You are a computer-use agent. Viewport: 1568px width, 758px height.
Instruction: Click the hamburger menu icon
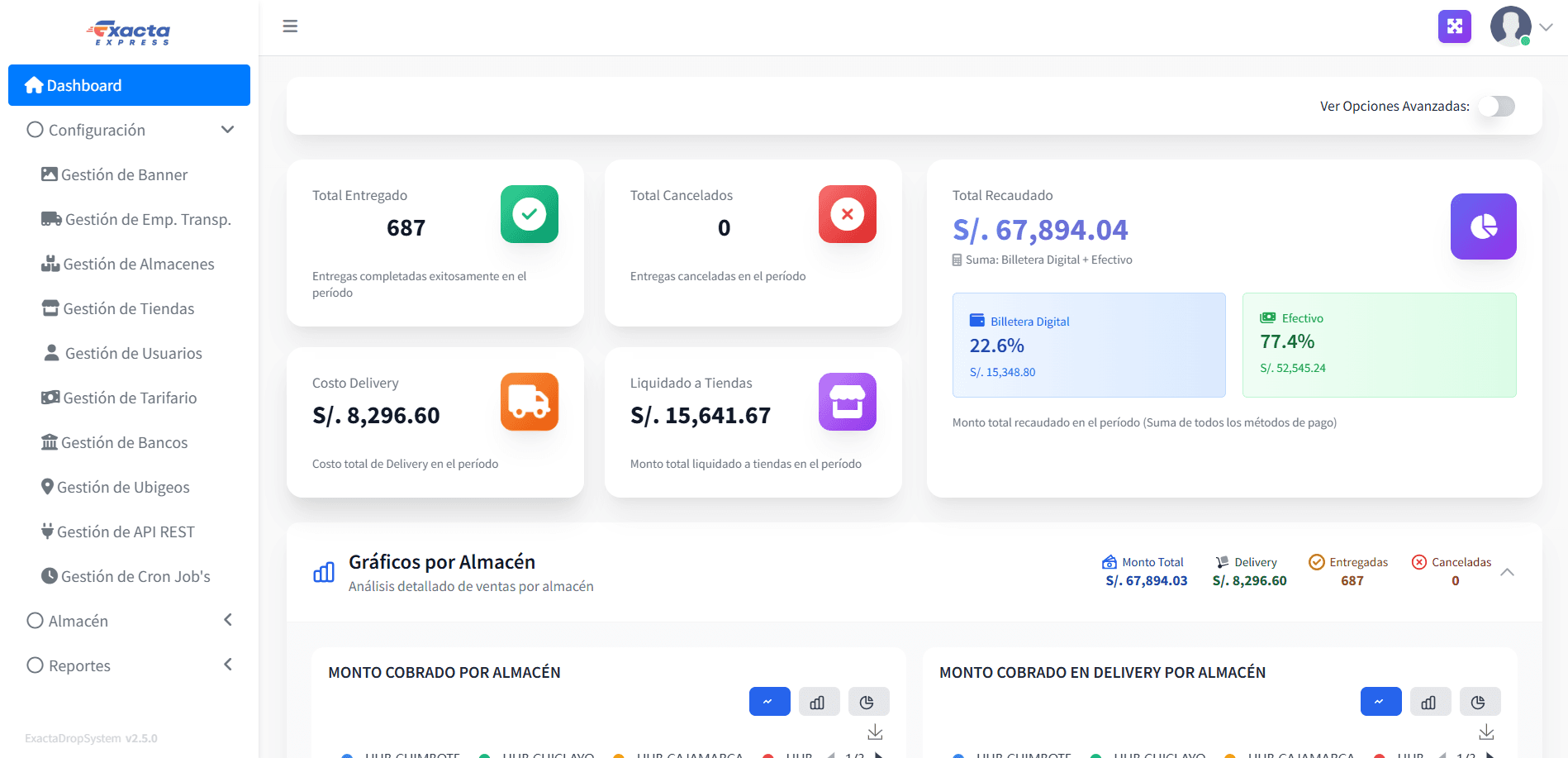(x=290, y=26)
